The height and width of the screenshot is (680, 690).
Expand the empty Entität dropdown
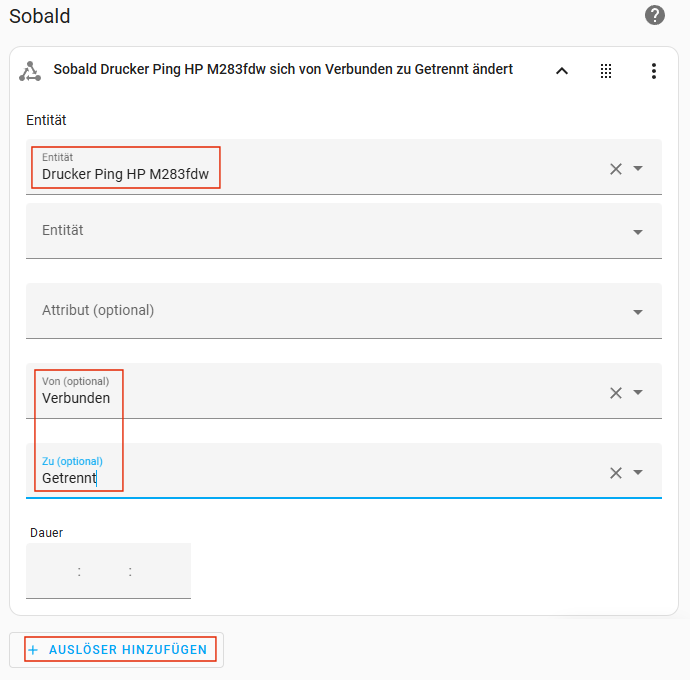(x=638, y=232)
